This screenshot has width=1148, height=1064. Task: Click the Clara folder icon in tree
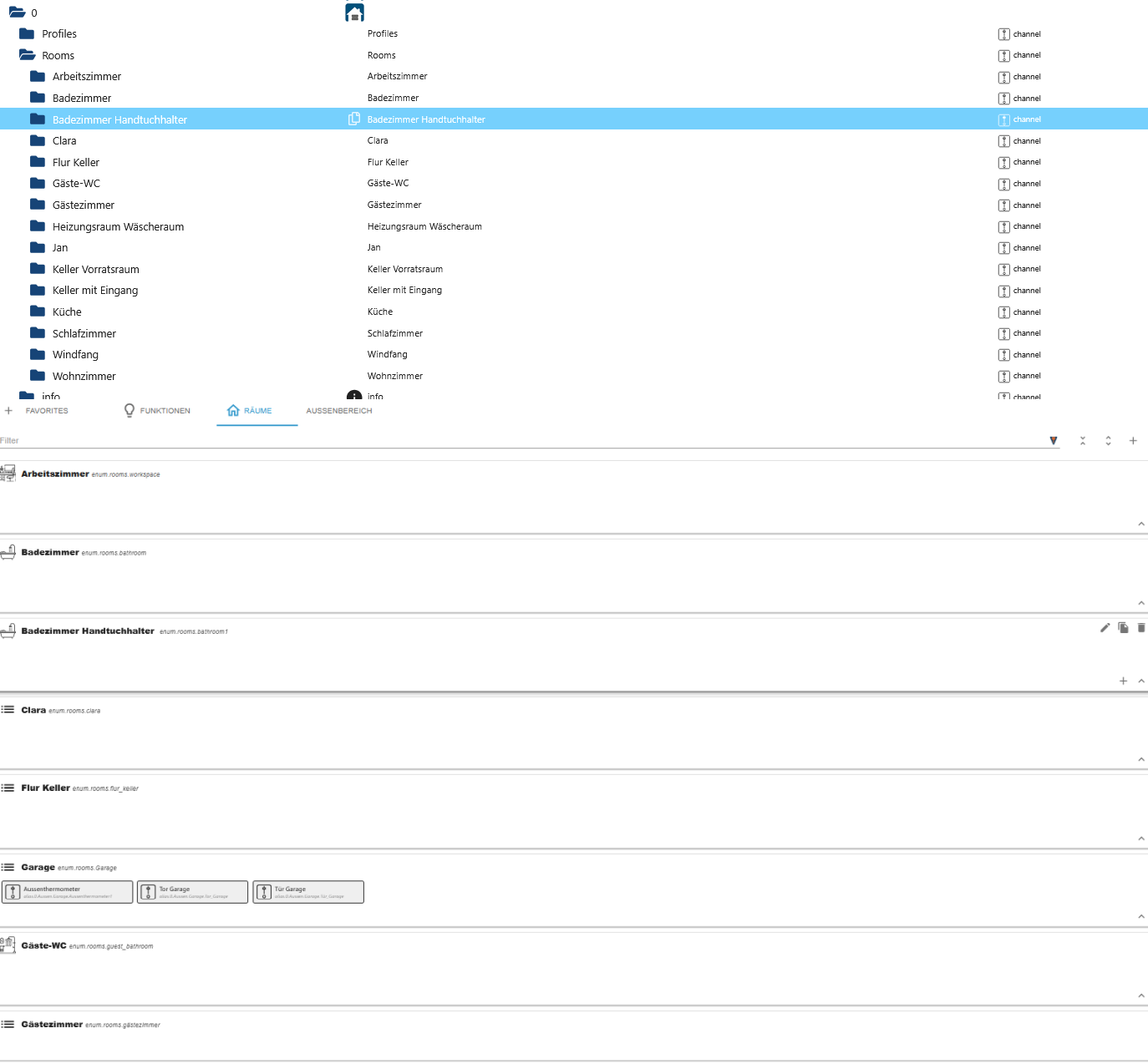pos(38,140)
